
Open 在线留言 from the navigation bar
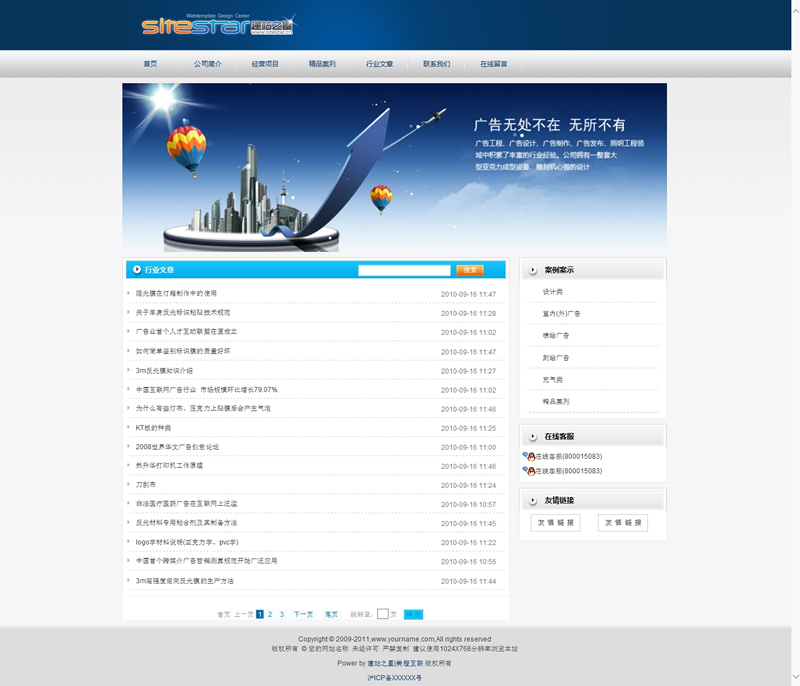click(x=493, y=64)
